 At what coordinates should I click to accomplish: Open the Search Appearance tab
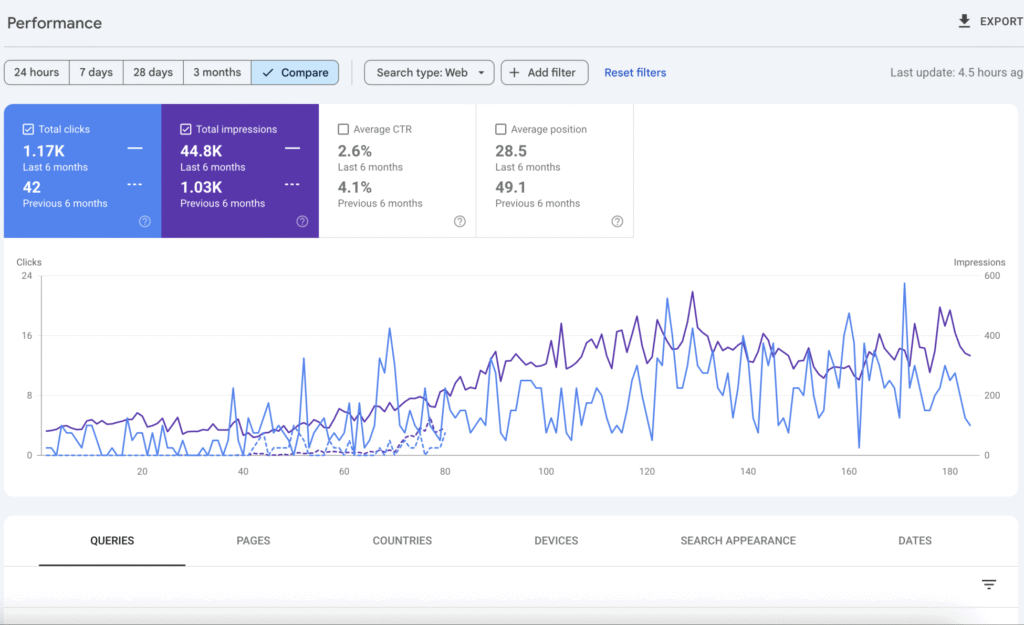(738, 541)
